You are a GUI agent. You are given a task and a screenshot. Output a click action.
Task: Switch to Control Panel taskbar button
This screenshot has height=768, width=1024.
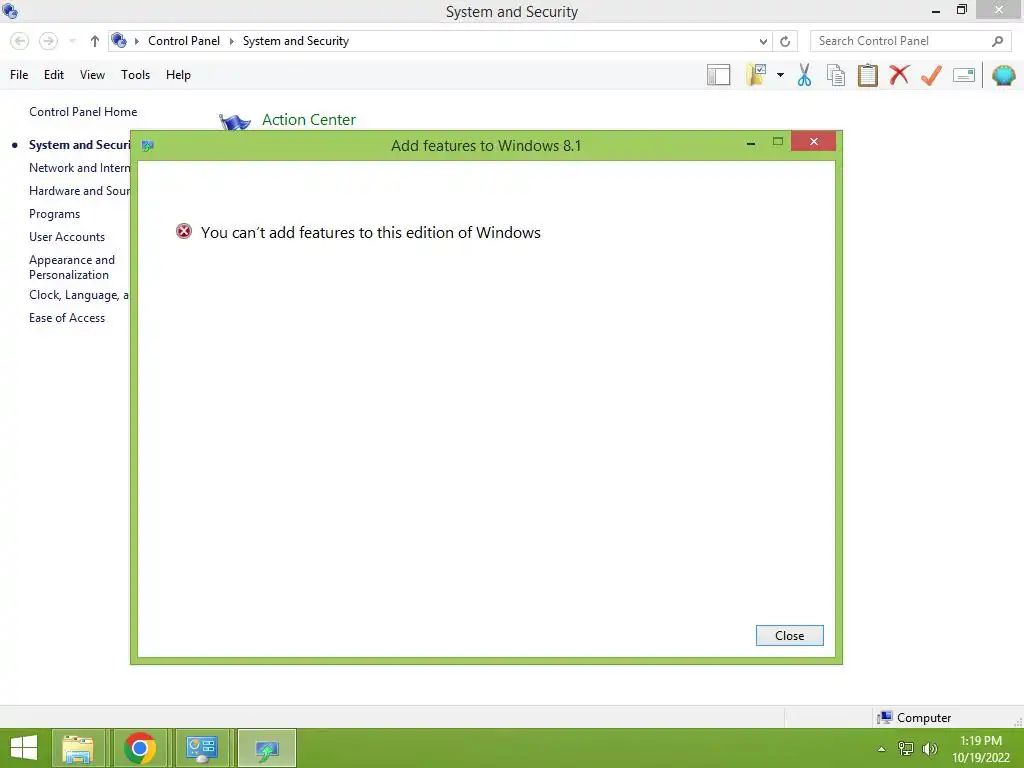click(x=202, y=748)
